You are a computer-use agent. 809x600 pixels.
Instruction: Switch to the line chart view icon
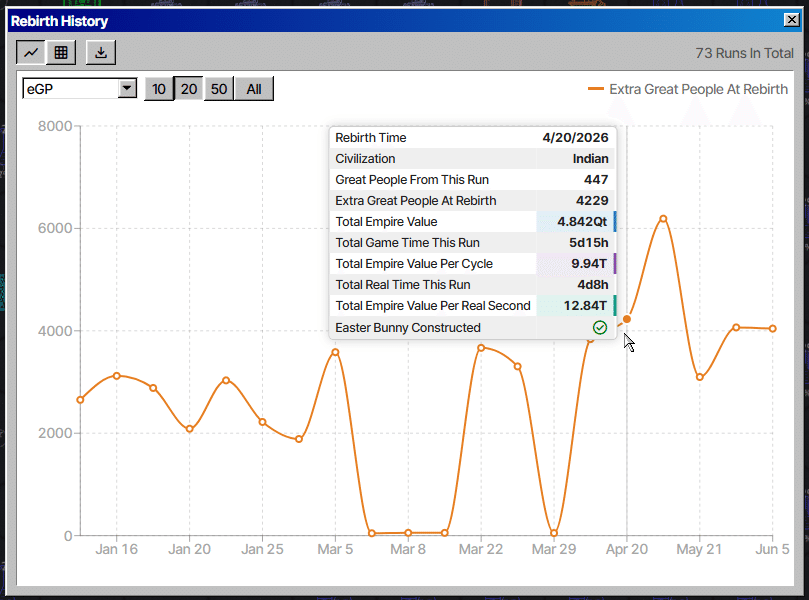[31, 53]
